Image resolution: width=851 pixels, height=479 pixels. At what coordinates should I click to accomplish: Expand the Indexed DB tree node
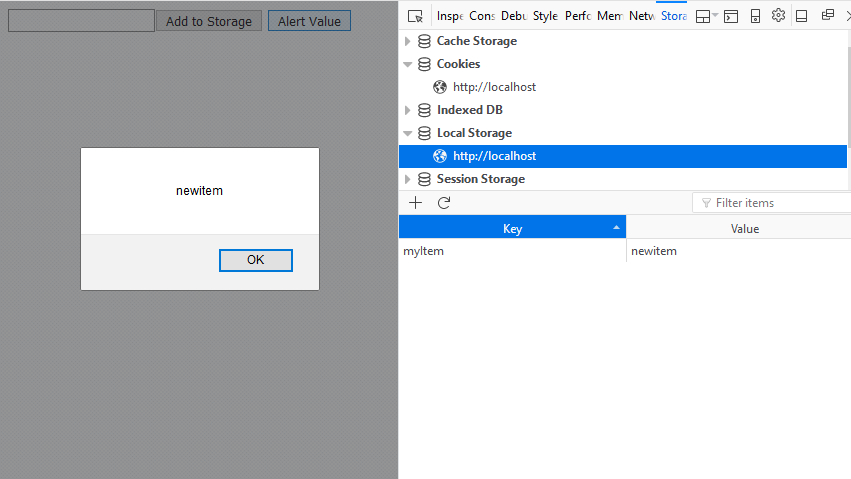pyautogui.click(x=408, y=110)
